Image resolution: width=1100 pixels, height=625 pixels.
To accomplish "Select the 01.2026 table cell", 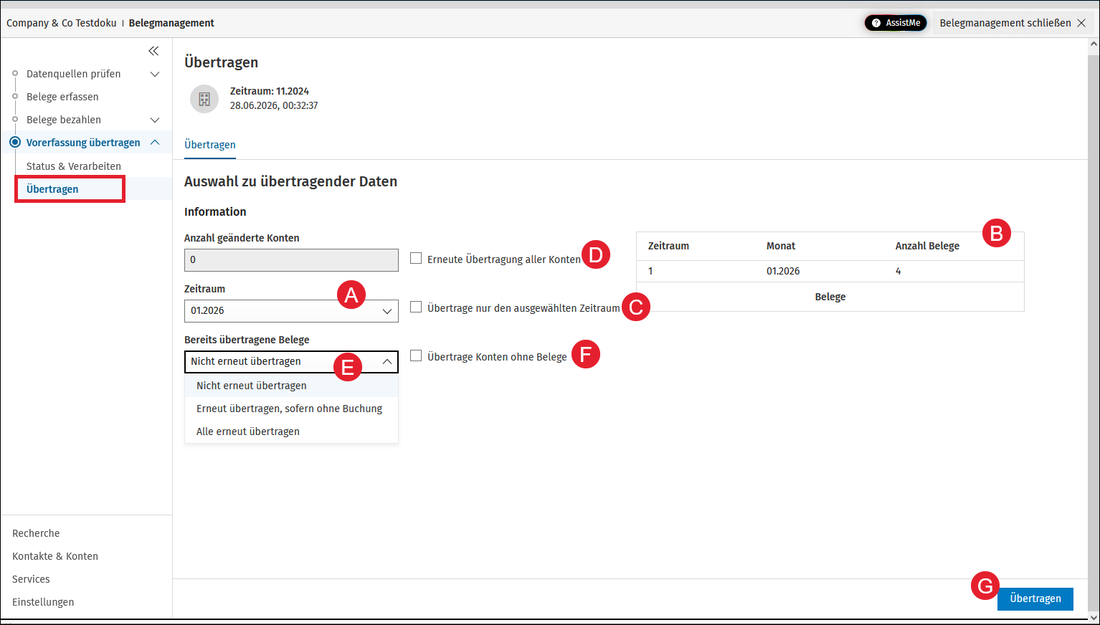I will coord(783,271).
